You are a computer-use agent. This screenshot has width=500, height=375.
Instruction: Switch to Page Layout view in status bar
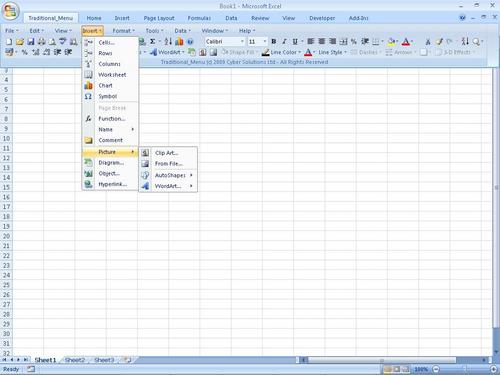(x=397, y=369)
